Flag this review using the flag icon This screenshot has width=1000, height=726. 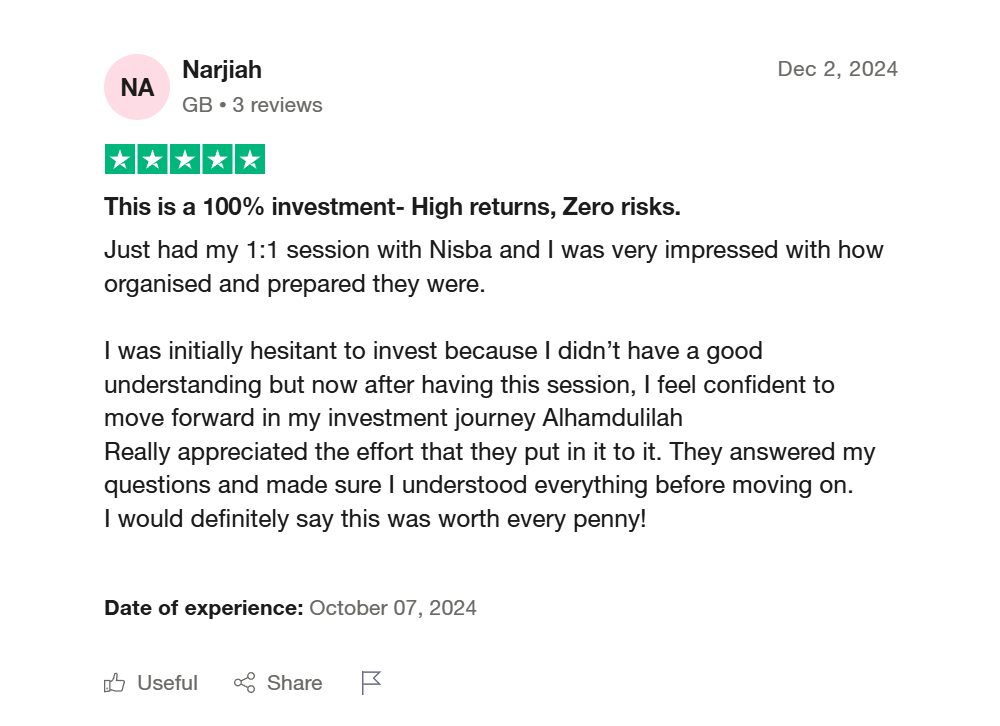371,683
